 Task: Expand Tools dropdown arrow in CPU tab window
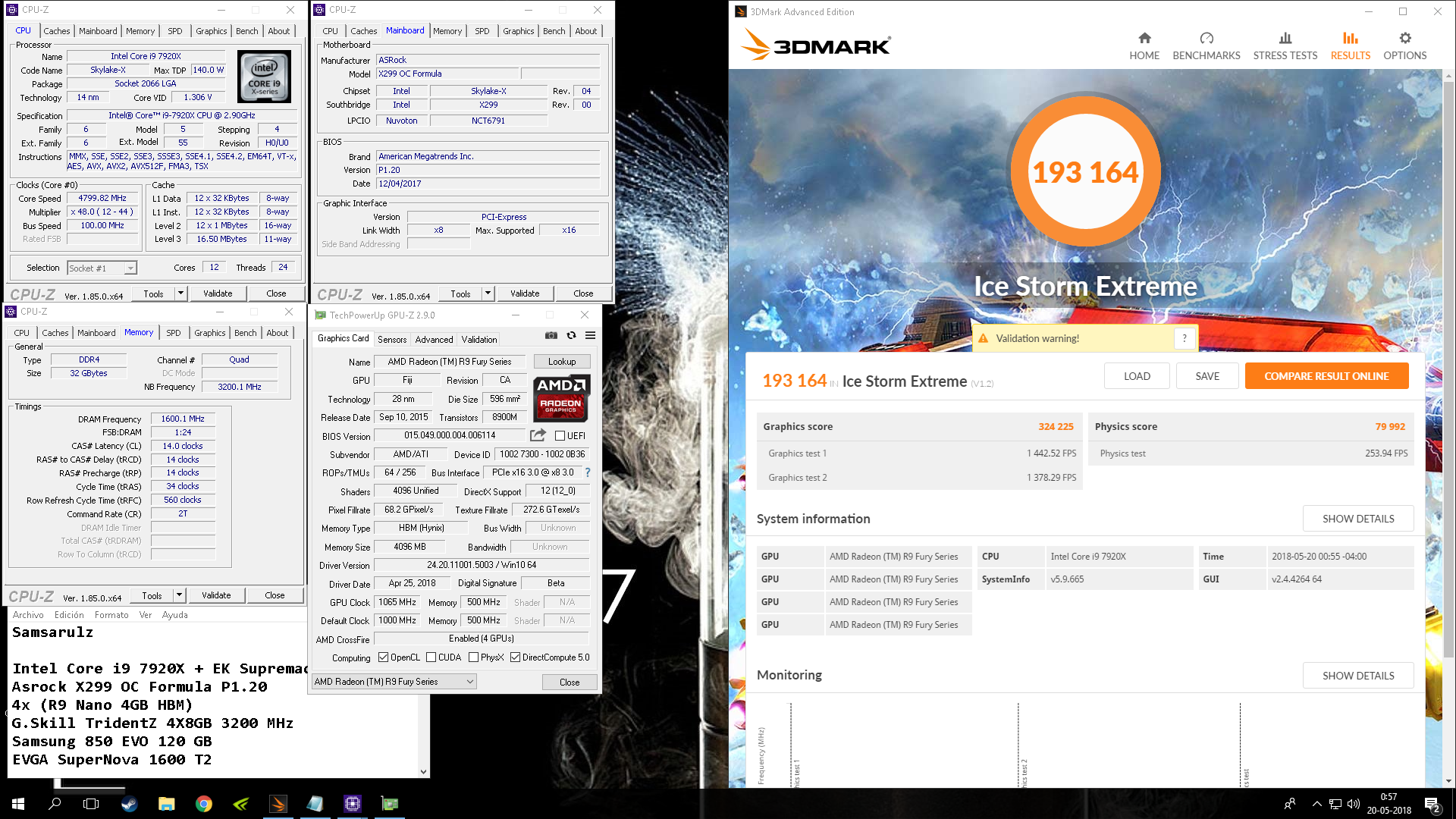[180, 293]
